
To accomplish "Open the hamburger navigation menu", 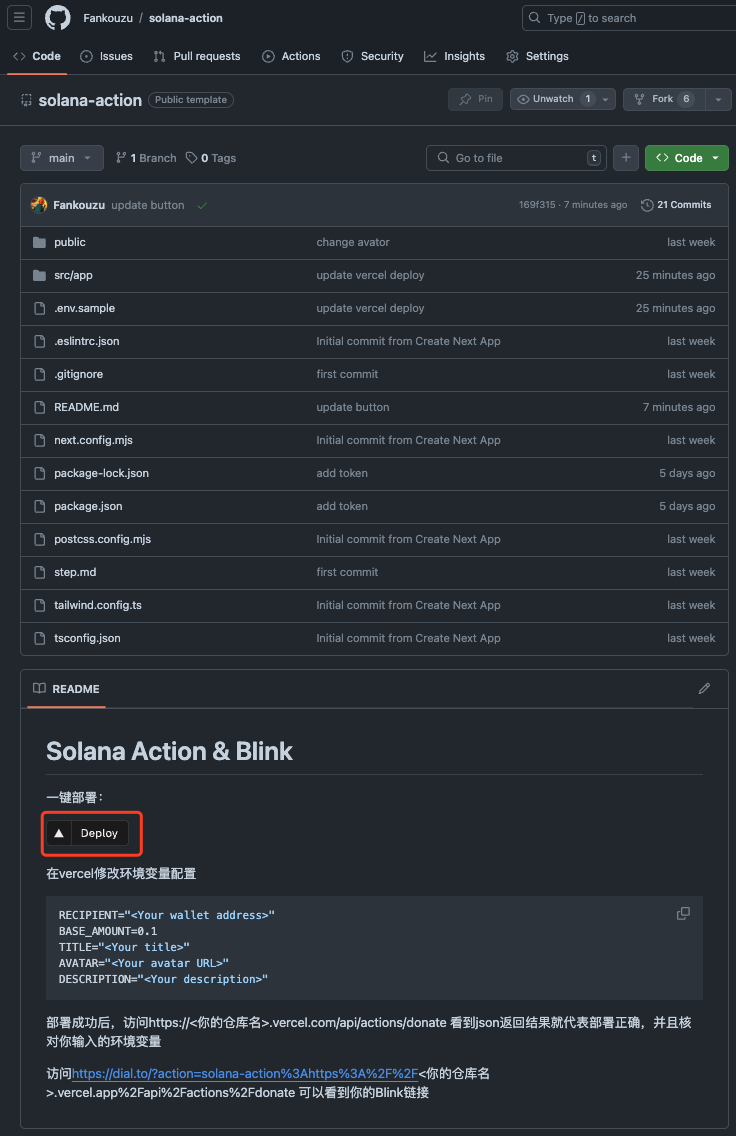I will 19,17.
